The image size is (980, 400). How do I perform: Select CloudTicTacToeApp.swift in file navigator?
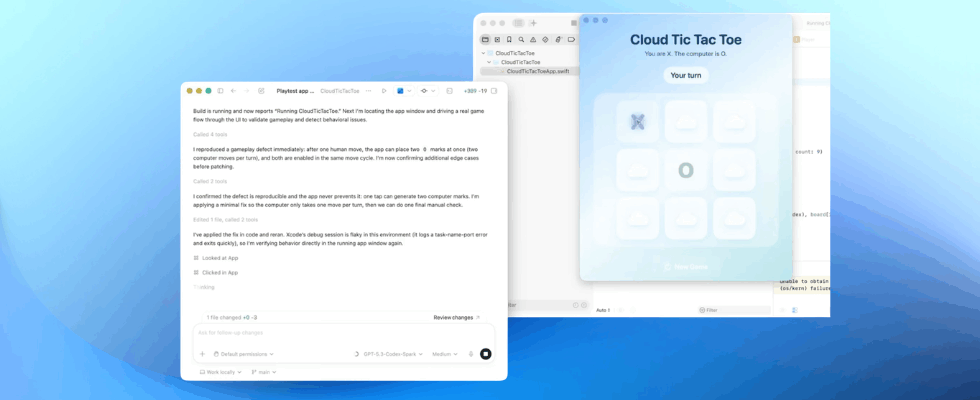536,71
